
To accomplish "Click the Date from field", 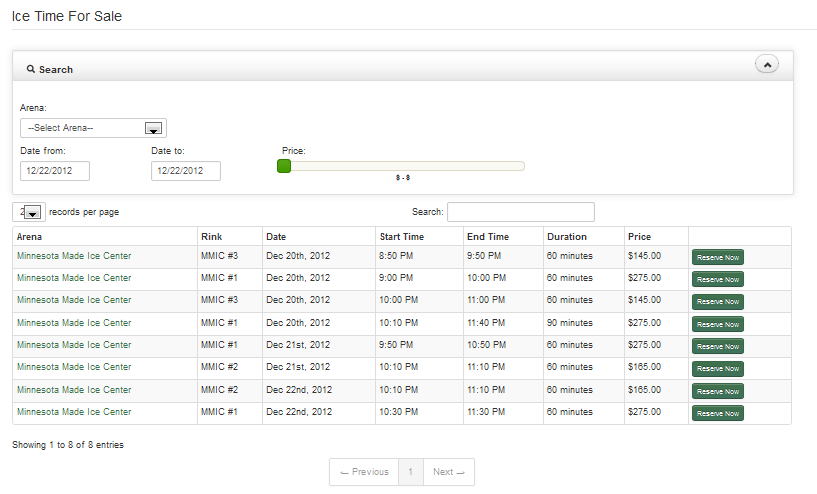I will [x=55, y=171].
